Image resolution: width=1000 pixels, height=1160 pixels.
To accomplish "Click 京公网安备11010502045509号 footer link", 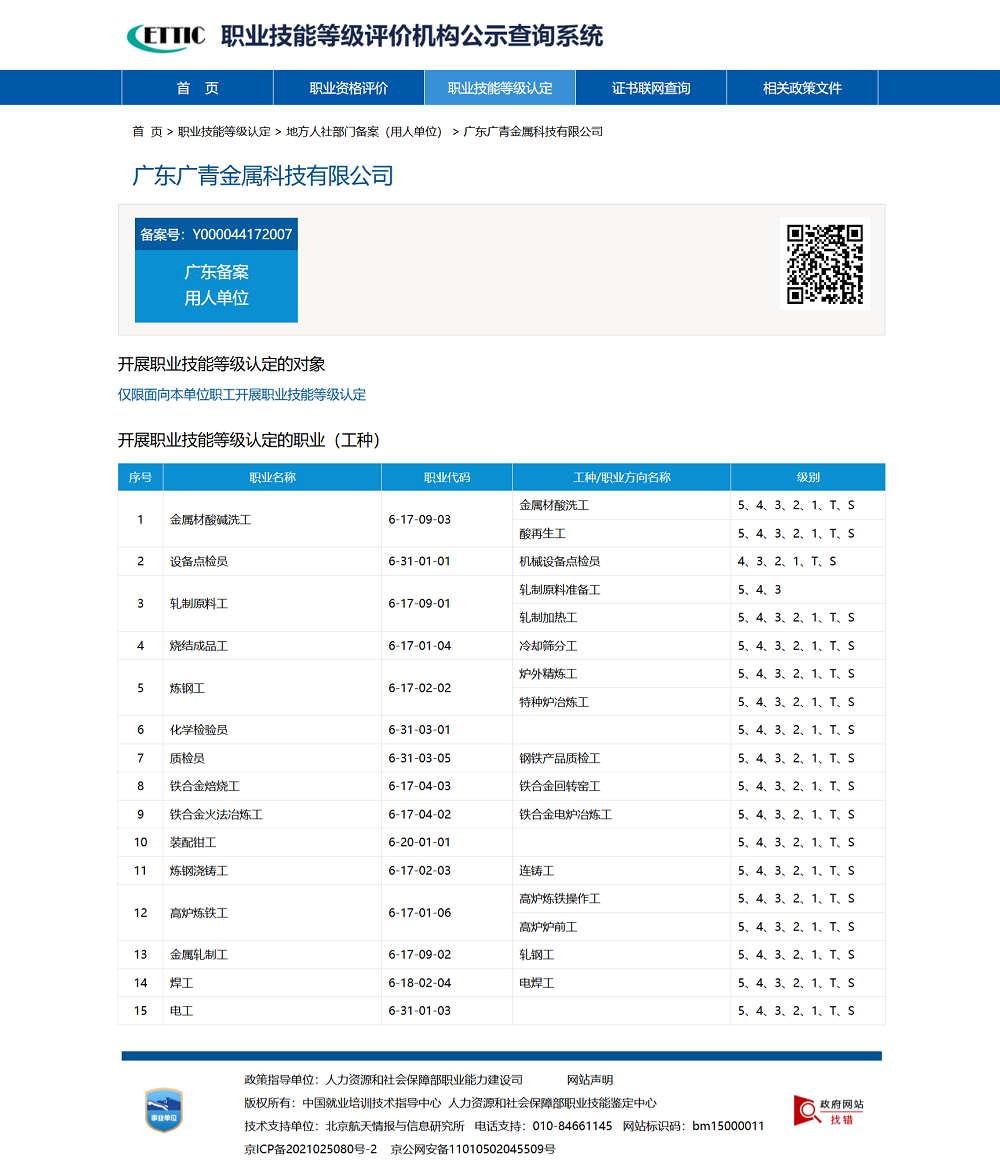I will 472,1149.
